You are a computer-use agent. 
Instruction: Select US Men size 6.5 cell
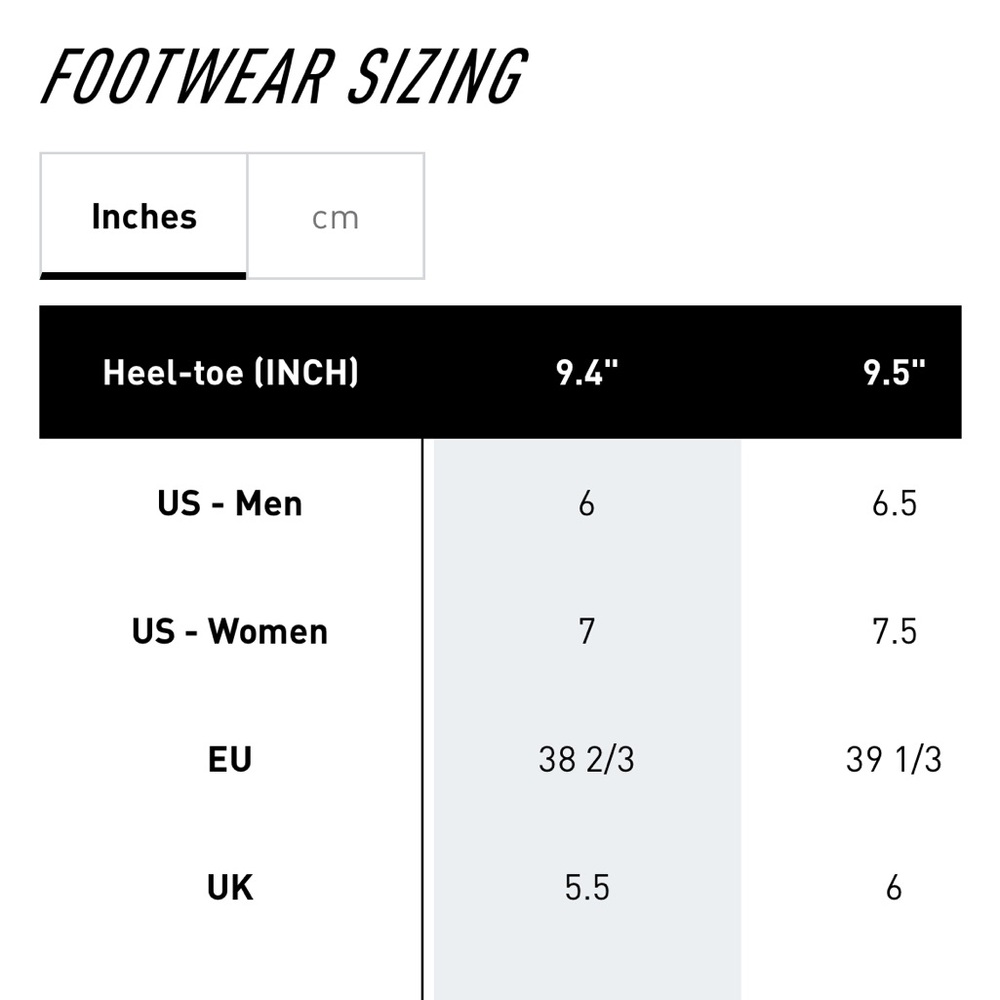[894, 503]
